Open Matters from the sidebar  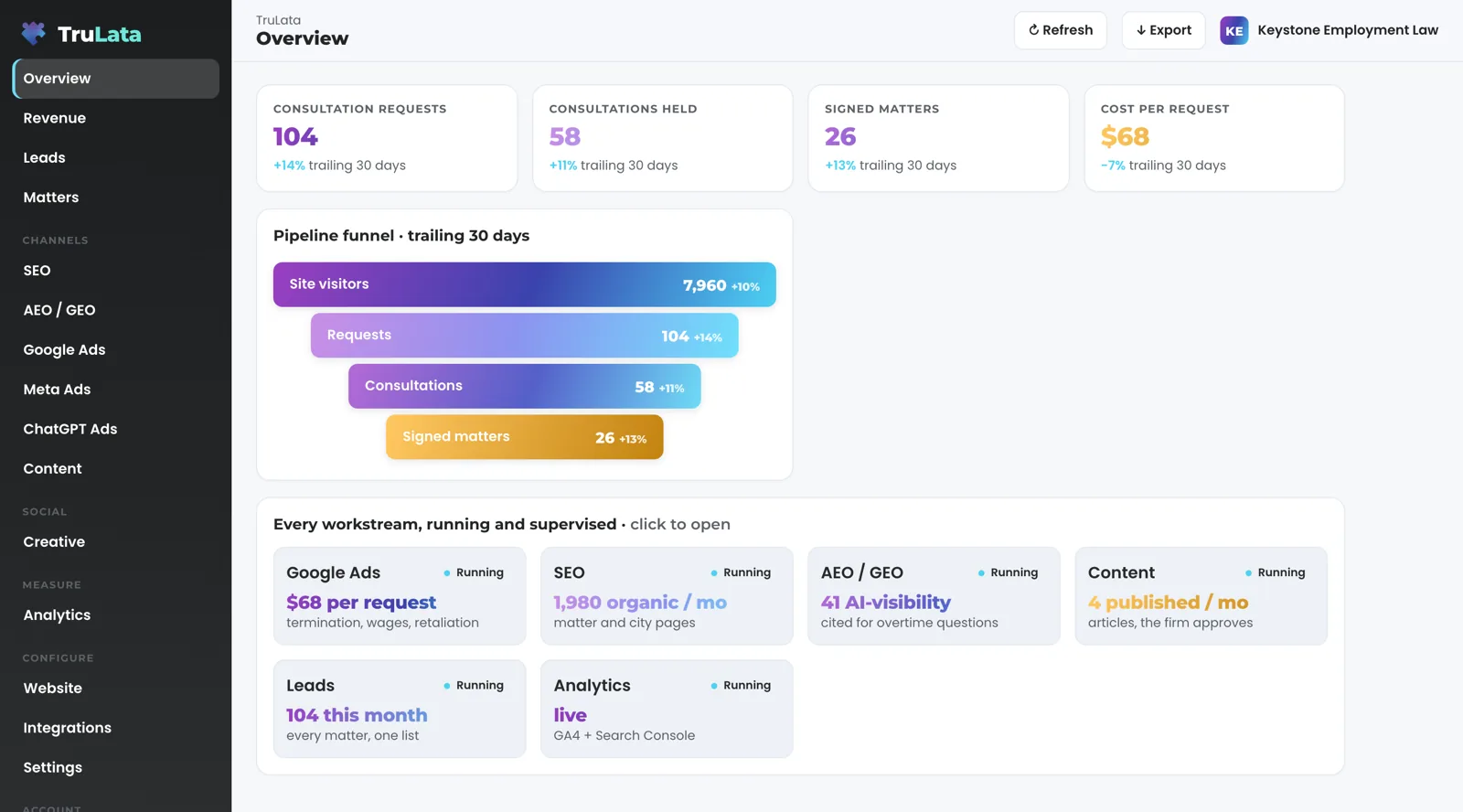116,198
